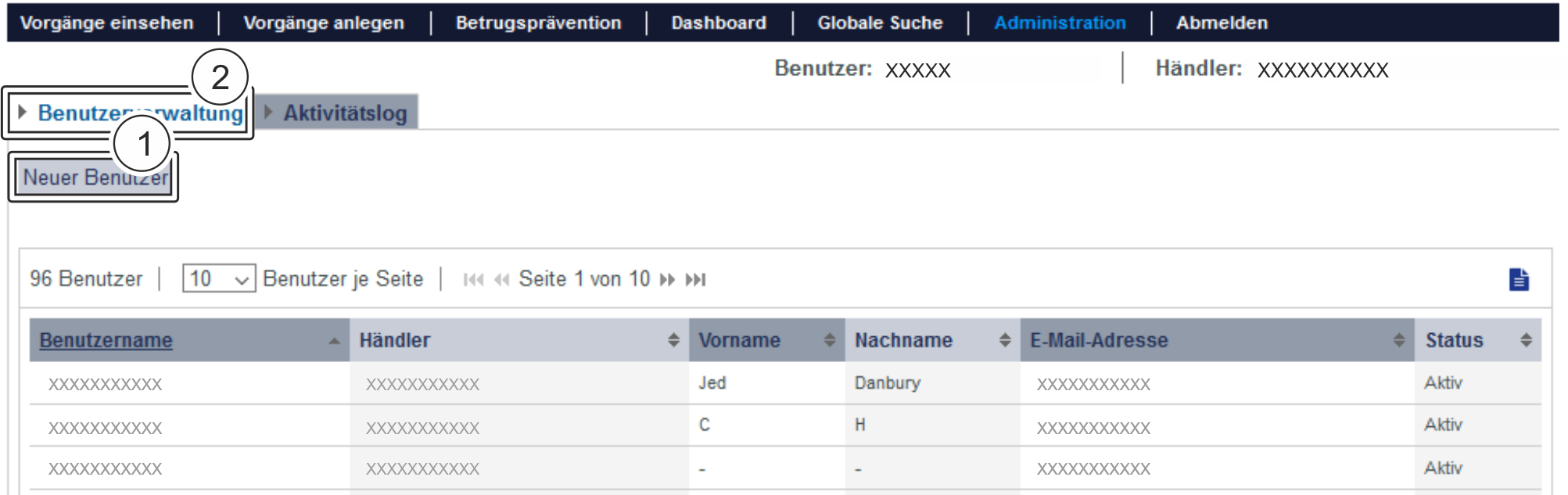This screenshot has height=495, width=1568.
Task: Sort by Status column arrows
Action: pos(1526,340)
